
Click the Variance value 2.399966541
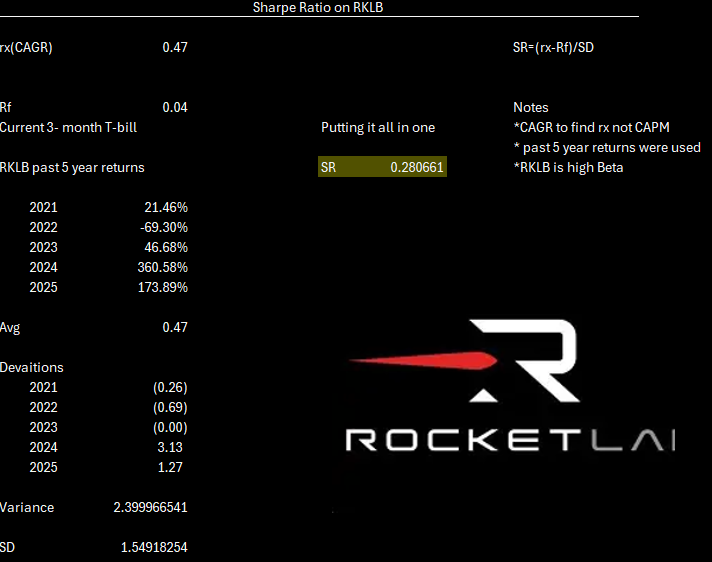point(150,507)
